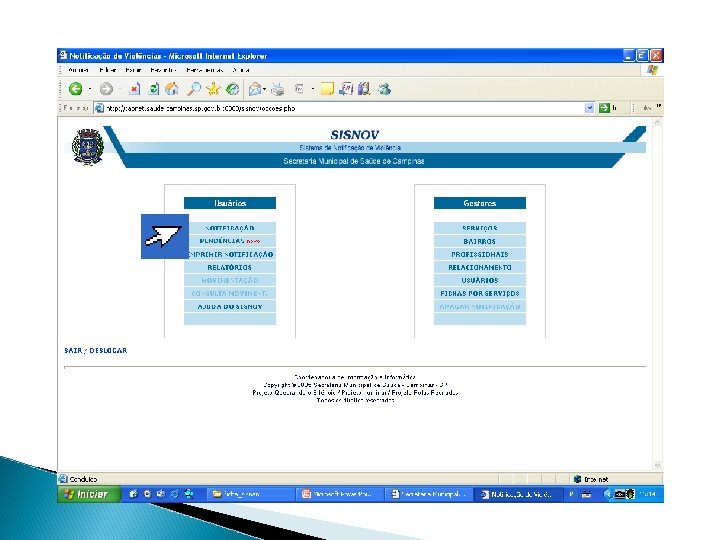720x540 pixels.
Task: Click the page scrollbar up arrow
Action: coord(657,122)
